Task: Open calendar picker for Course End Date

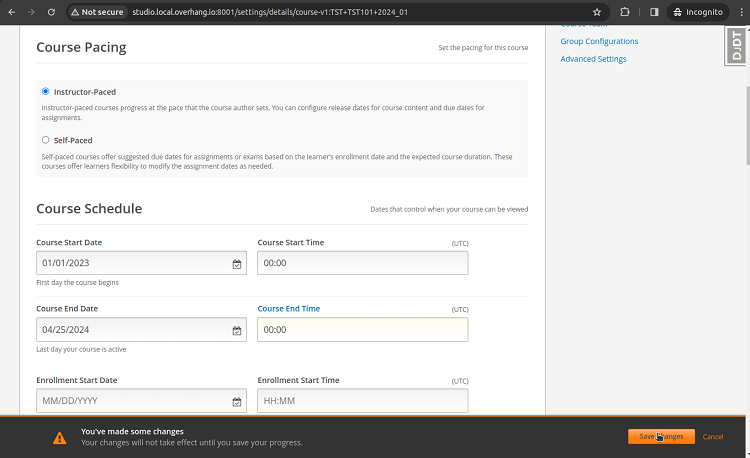Action: pos(237,330)
